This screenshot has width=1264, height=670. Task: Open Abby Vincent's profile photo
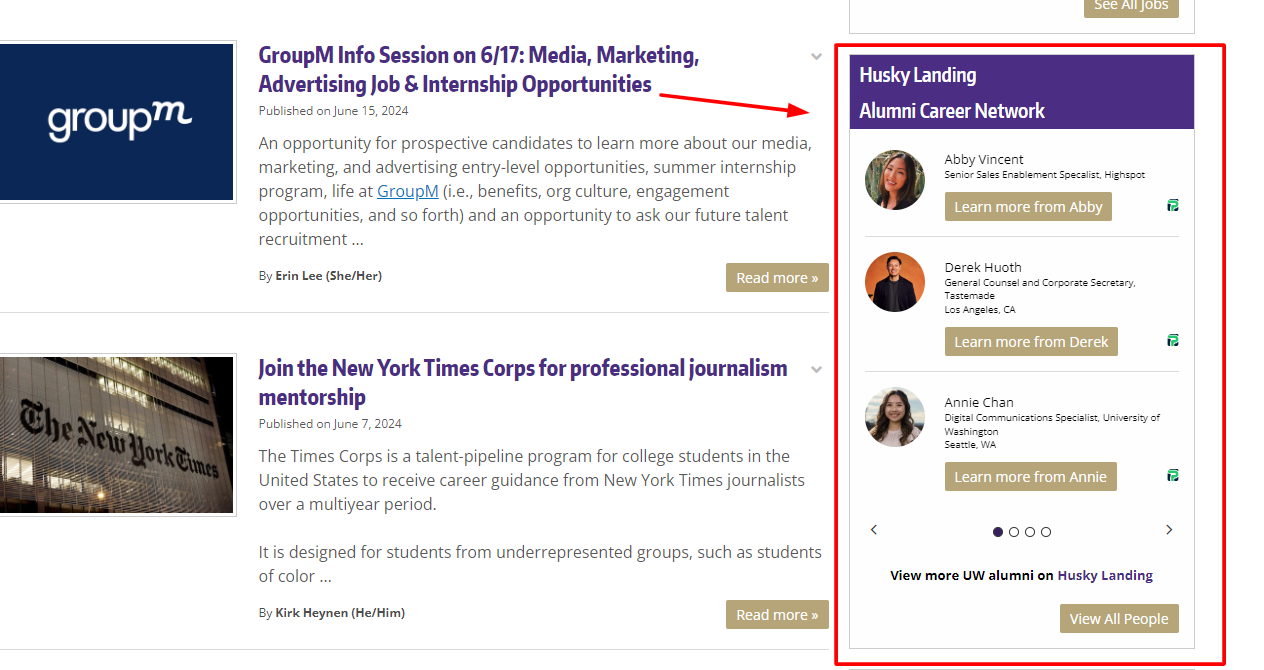[895, 180]
